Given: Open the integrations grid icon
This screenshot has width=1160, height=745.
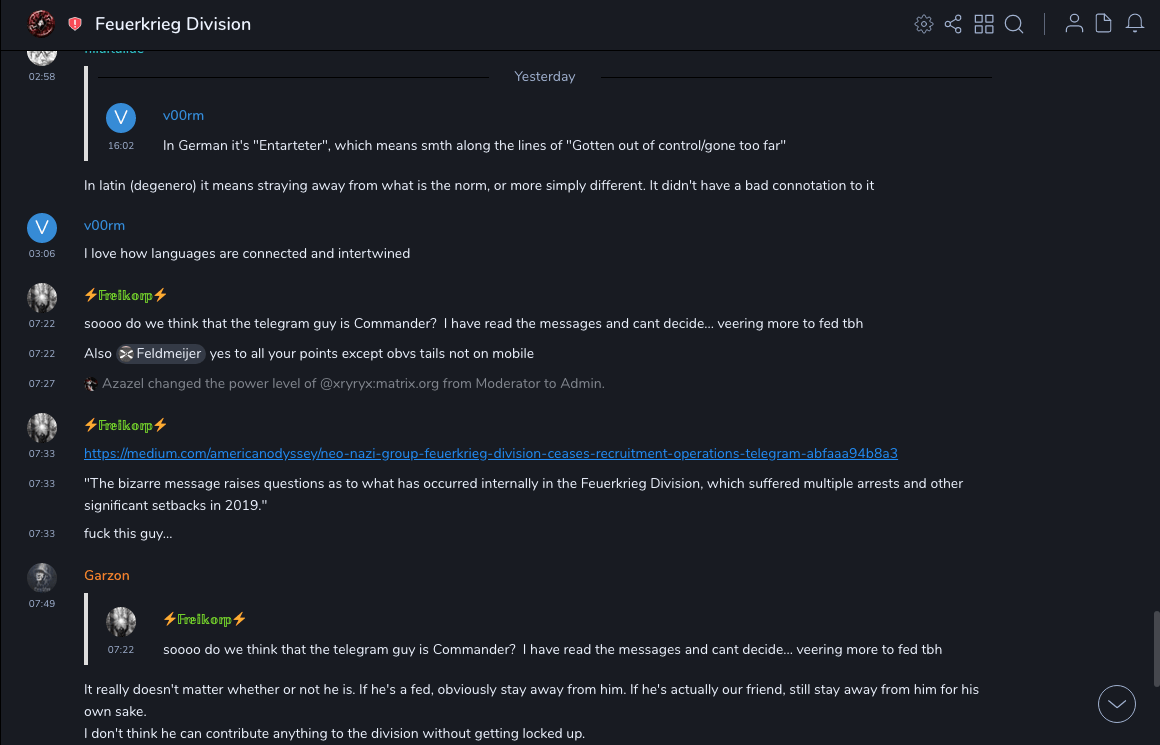Looking at the screenshot, I should coord(984,24).
